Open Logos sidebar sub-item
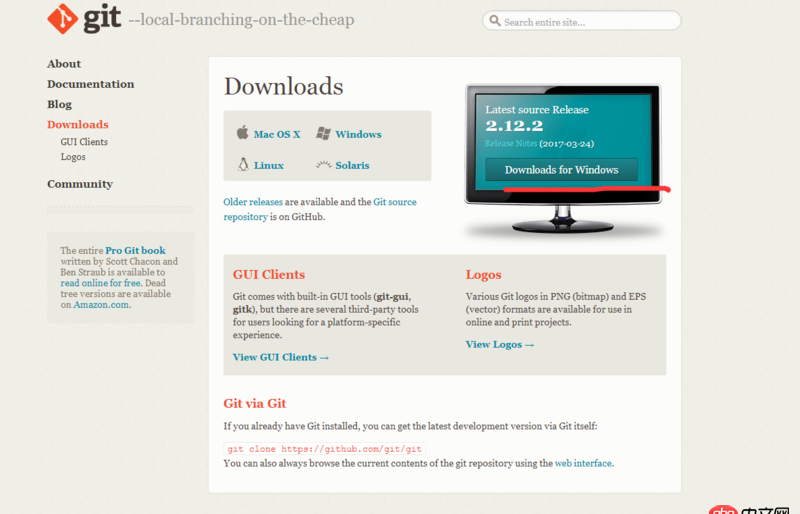The image size is (800, 514). 73,157
